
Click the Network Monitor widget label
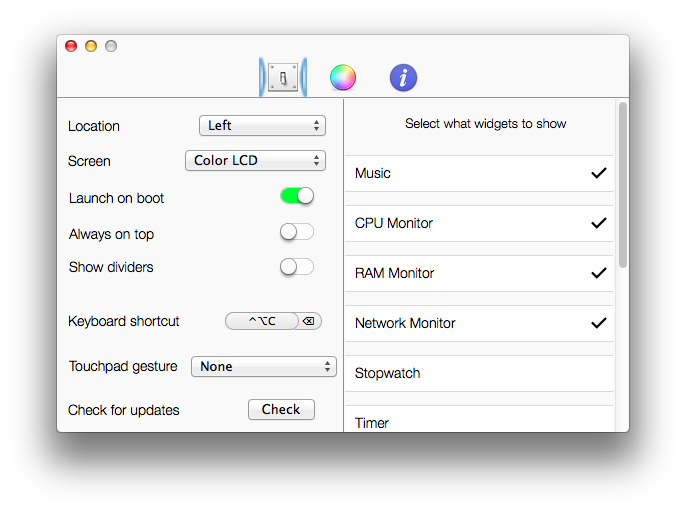pos(405,323)
